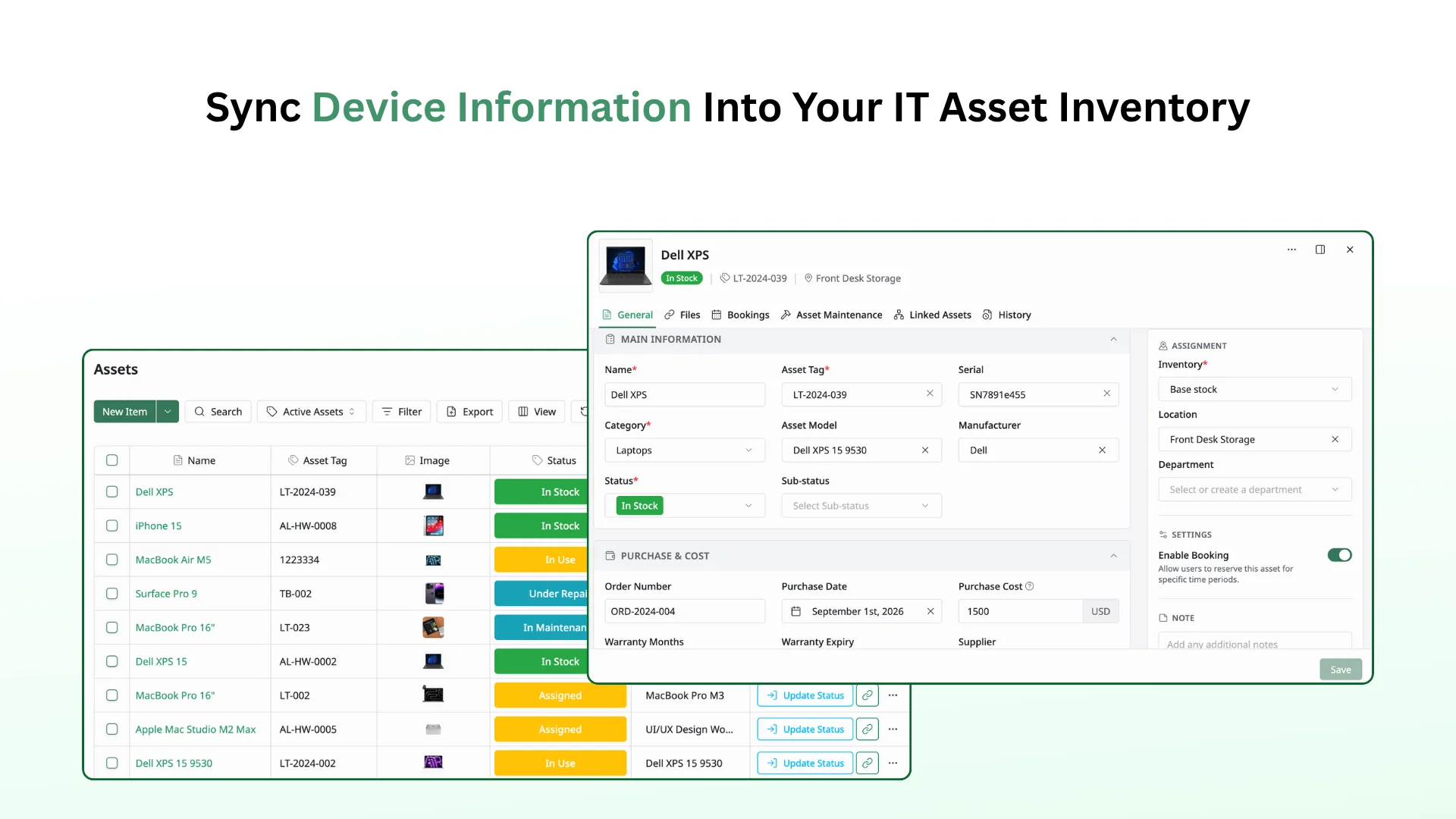Image resolution: width=1456 pixels, height=819 pixels.
Task: Click link icon in Dell XPS 15 9530 row
Action: 867,763
